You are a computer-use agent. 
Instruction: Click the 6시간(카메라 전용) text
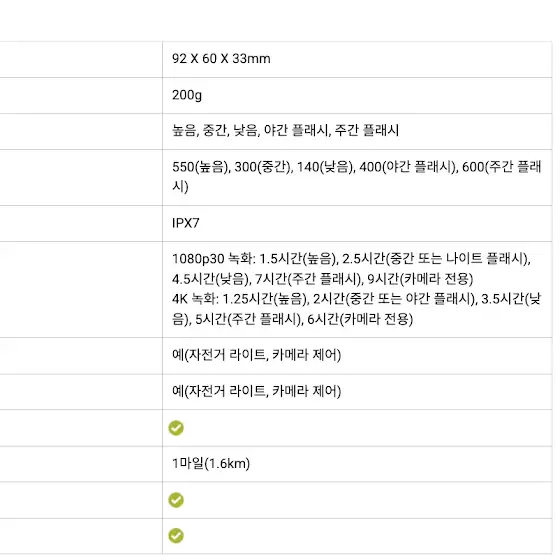coord(360,319)
